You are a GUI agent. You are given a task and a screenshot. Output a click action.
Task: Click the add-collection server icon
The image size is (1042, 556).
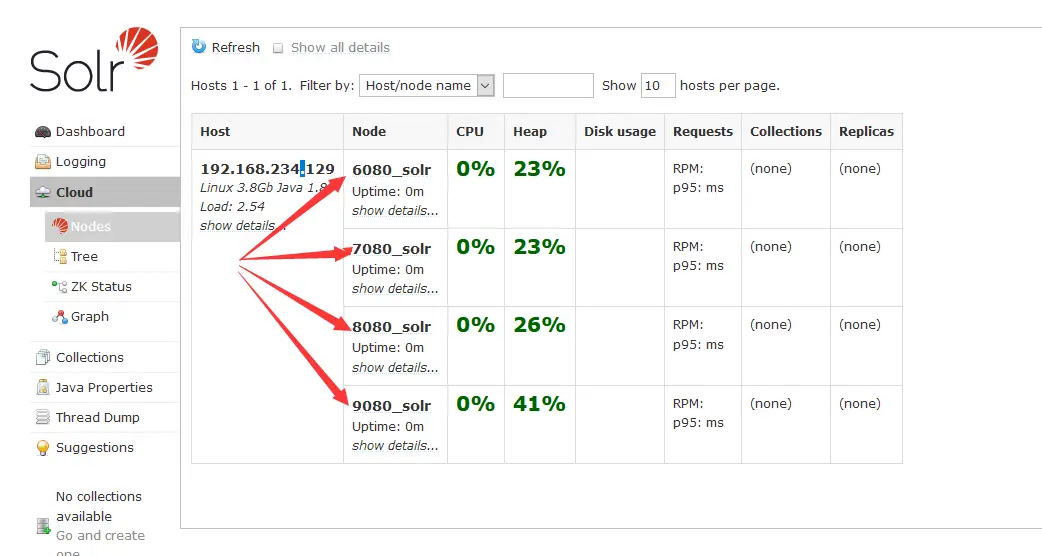point(43,526)
